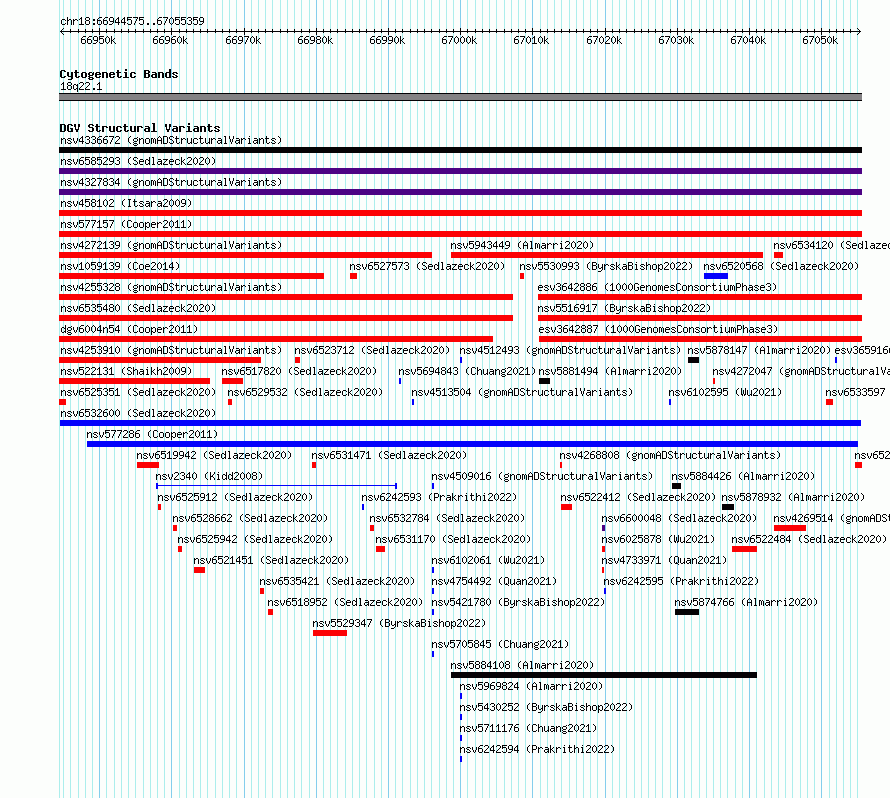The image size is (890, 798).
Task: Open nsv6525942 (Sedlazeck2020) label
Action: tap(255, 539)
